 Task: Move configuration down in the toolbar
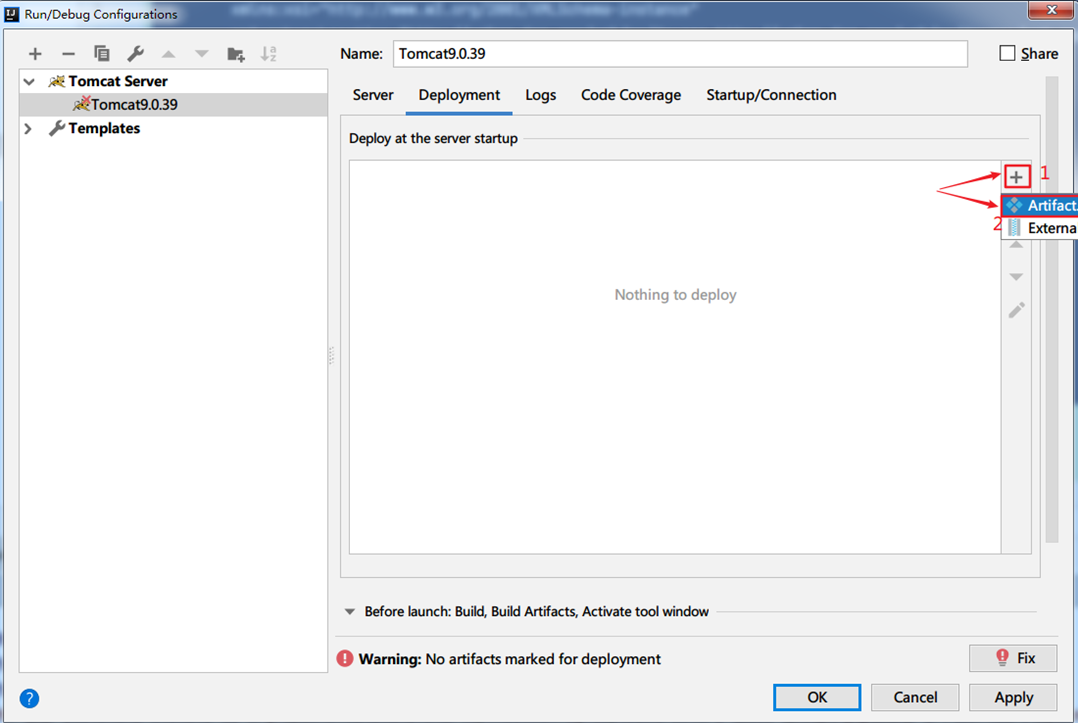tap(201, 54)
